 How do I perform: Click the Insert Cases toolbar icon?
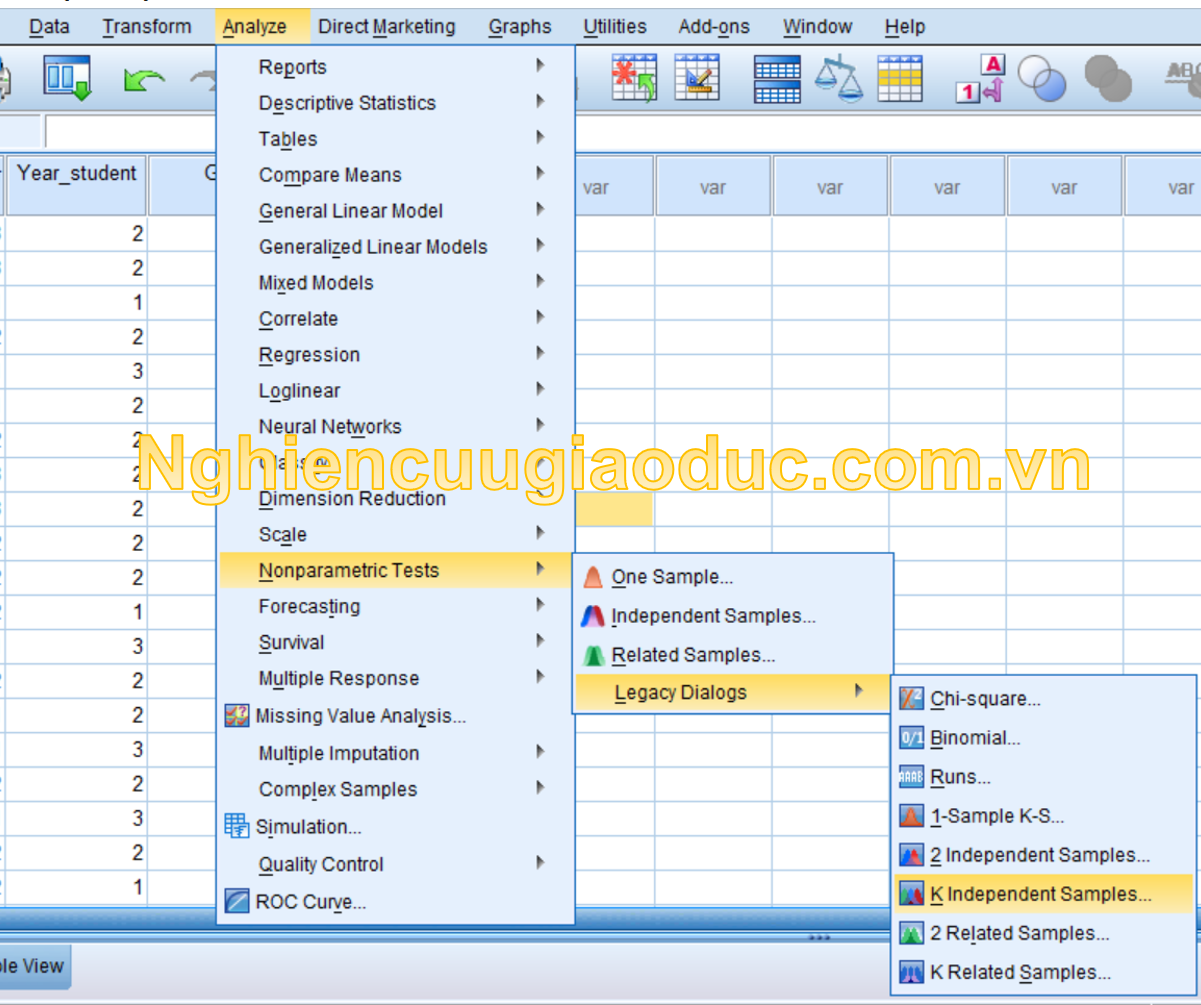point(634,78)
